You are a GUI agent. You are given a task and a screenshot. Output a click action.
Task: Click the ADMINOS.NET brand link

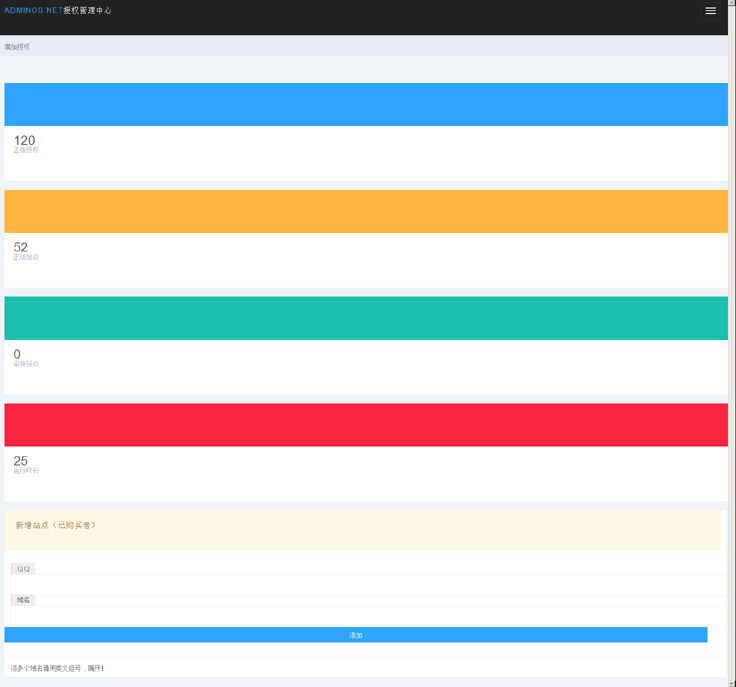coord(58,10)
